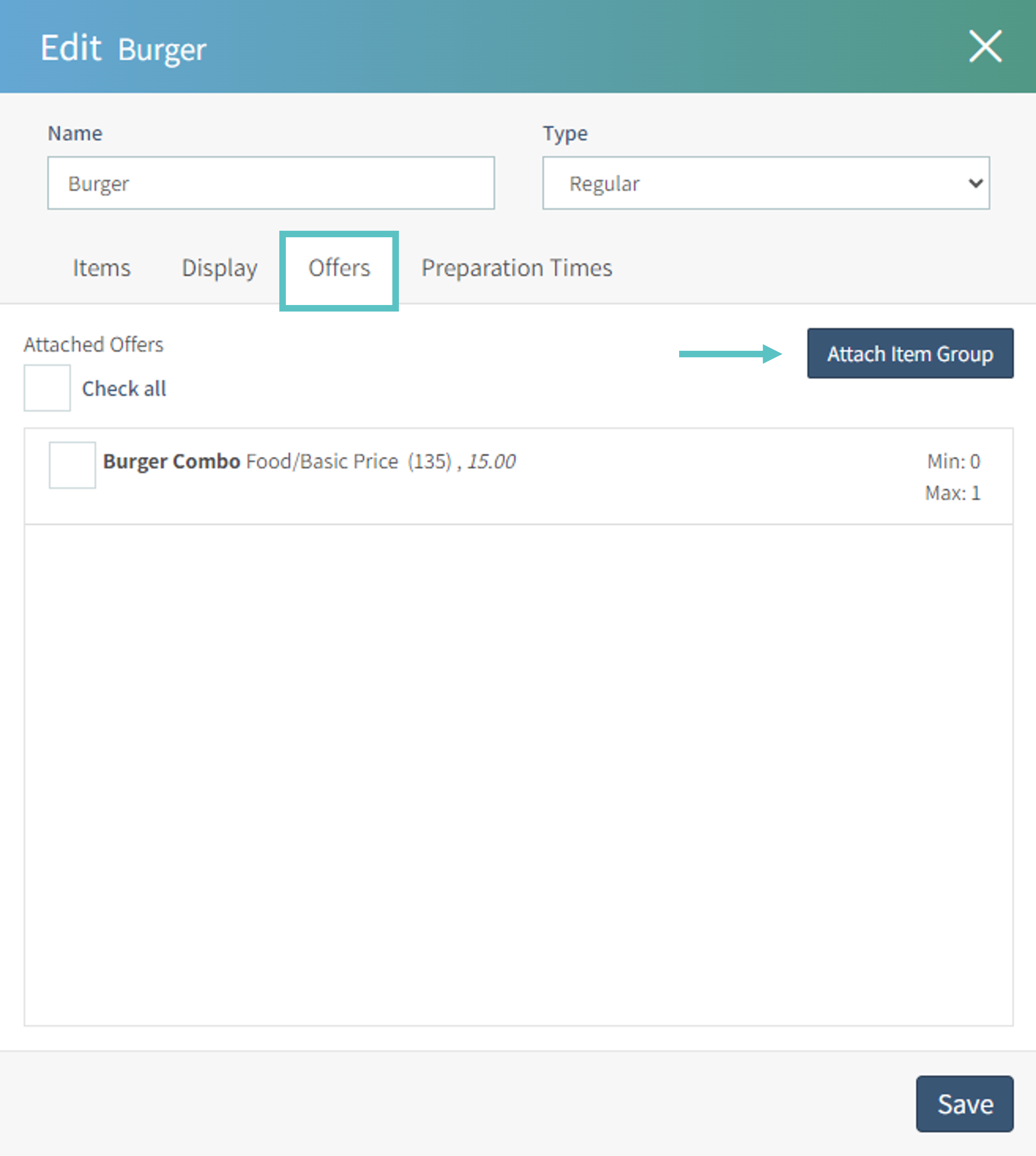Click the Burger Combo offer name
The height and width of the screenshot is (1156, 1036).
171,461
